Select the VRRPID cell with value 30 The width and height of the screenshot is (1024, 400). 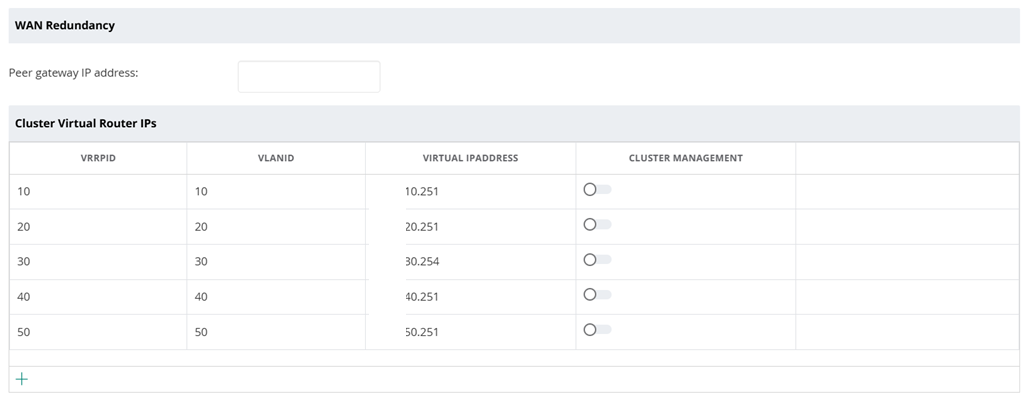(x=24, y=261)
